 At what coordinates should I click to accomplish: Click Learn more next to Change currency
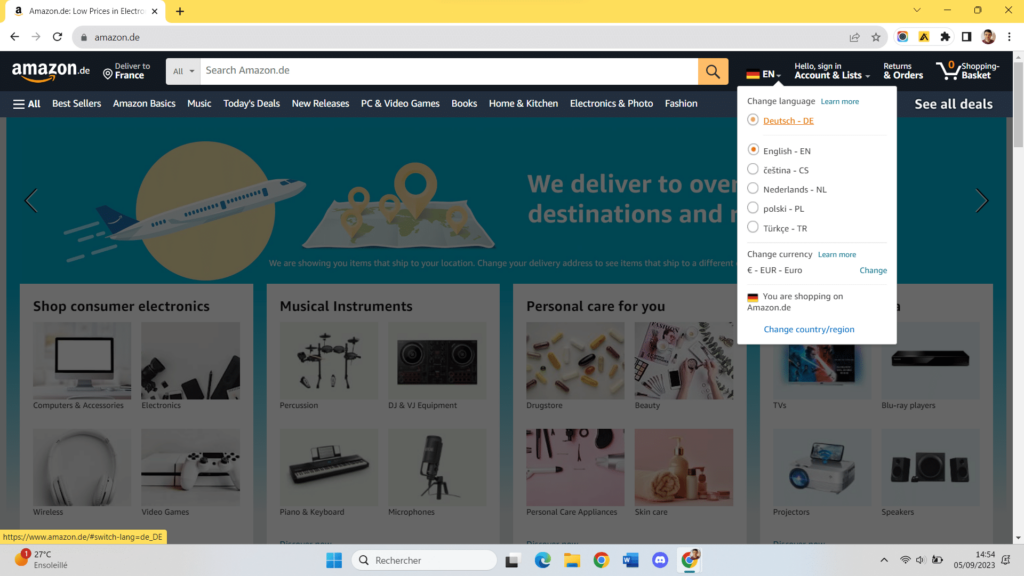point(837,255)
